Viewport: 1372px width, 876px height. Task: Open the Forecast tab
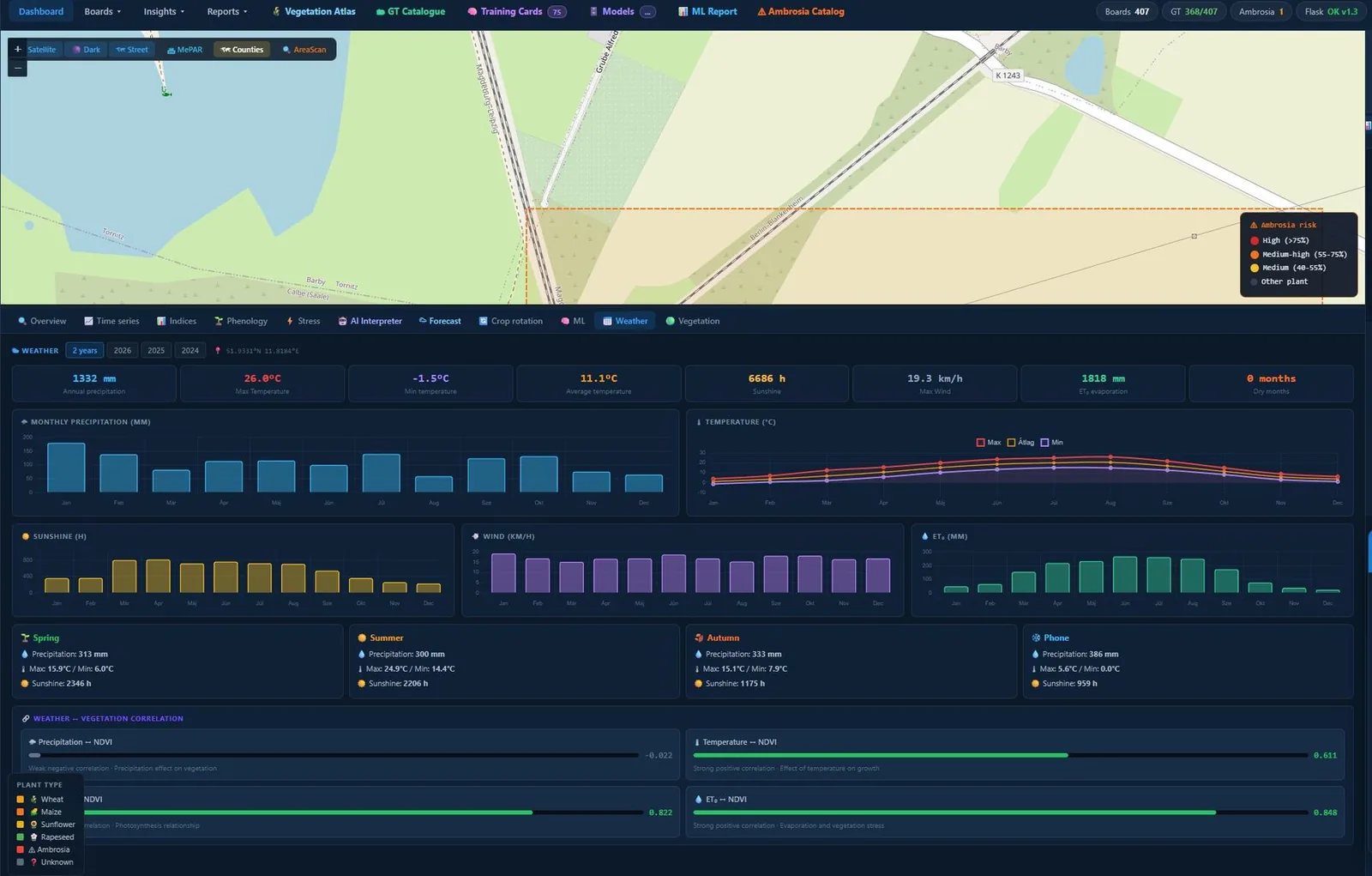tap(440, 321)
